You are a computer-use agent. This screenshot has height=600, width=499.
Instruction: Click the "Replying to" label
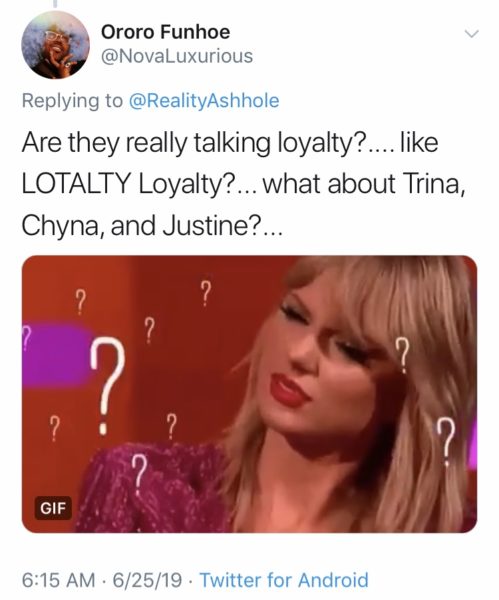72,101
